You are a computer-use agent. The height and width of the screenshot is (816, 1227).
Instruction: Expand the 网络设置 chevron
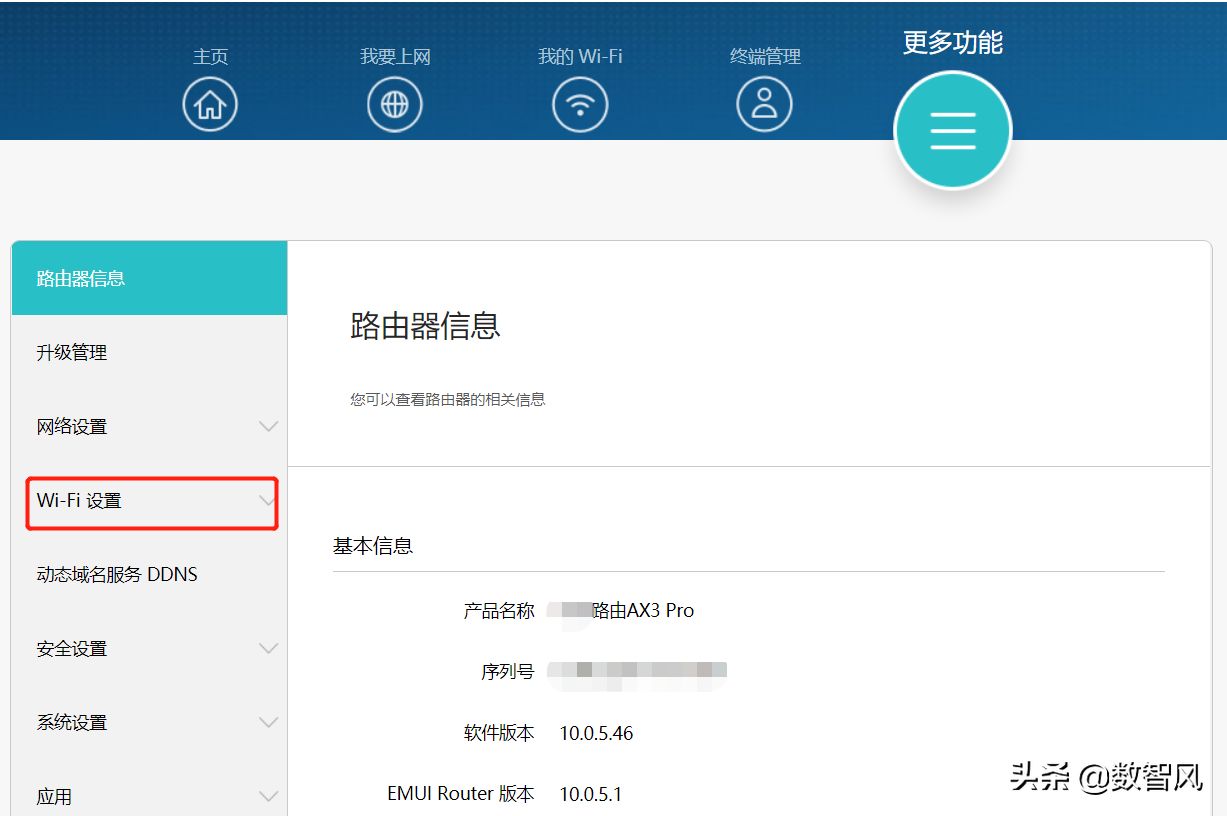point(268,426)
